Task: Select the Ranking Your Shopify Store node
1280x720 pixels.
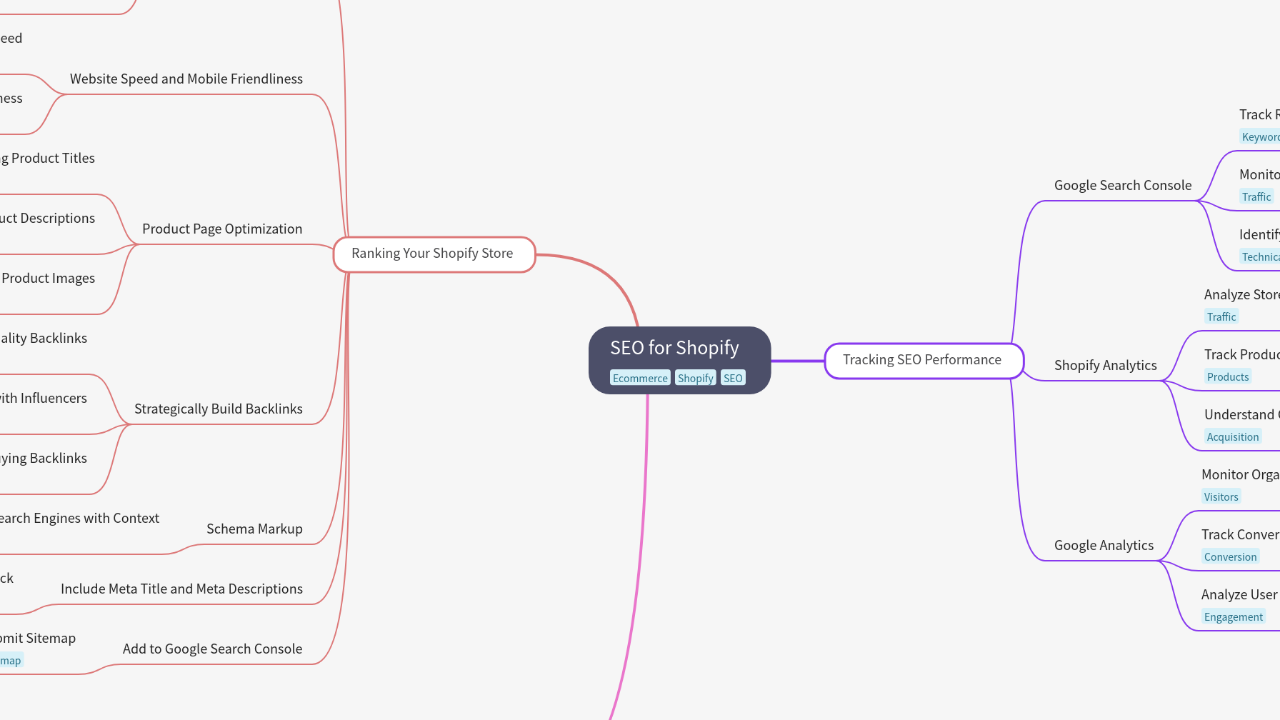Action: pos(434,254)
